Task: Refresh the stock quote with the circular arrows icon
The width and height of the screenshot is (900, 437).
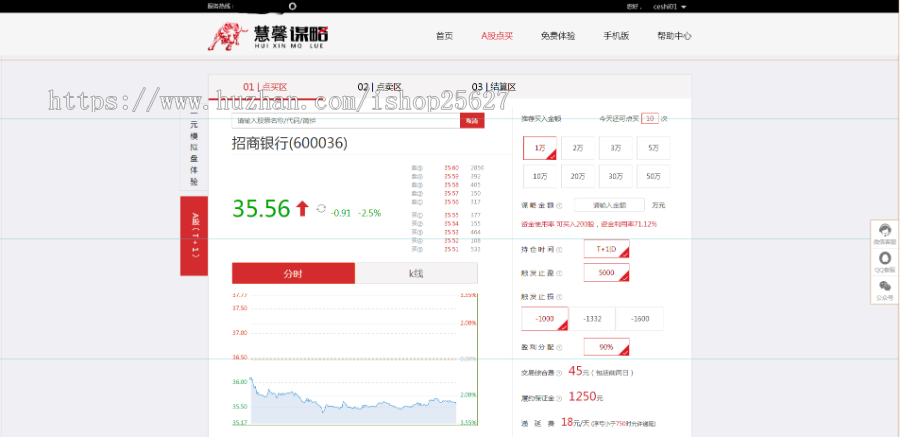Action: point(321,208)
